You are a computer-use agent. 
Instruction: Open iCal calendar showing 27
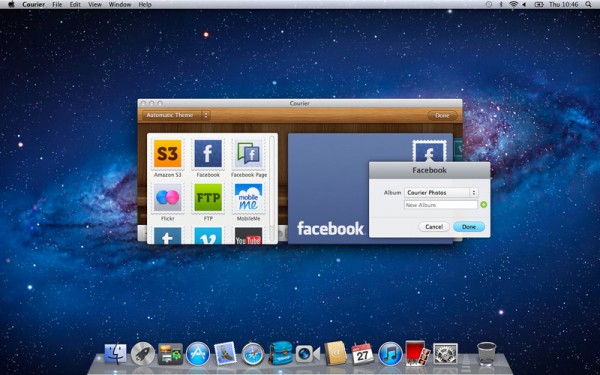363,353
